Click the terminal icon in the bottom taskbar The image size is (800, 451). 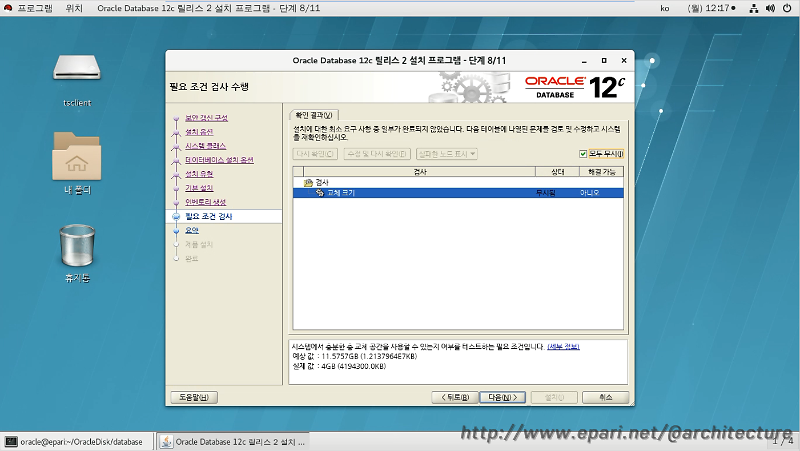click(11, 442)
